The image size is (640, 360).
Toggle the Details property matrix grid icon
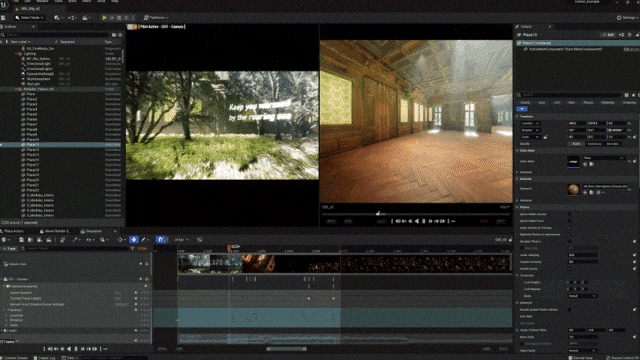(x=627, y=95)
